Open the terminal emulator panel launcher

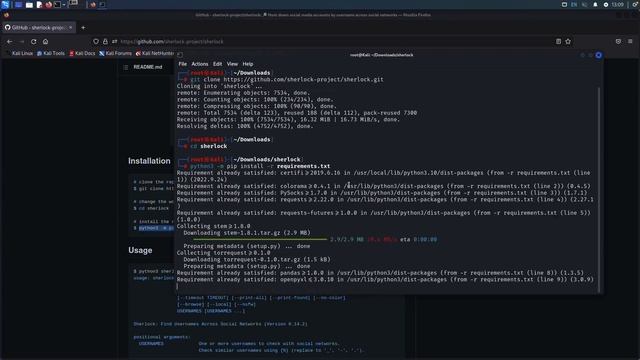click(x=58, y=4)
